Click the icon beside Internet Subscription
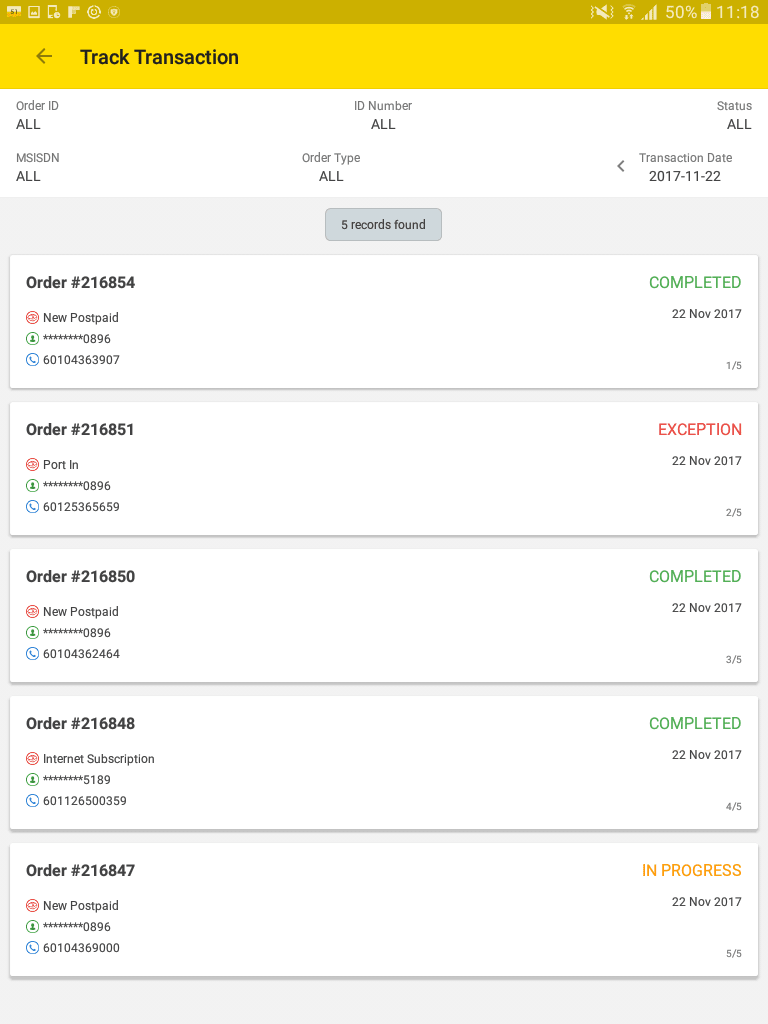Viewport: 768px width, 1024px height. coord(32,759)
